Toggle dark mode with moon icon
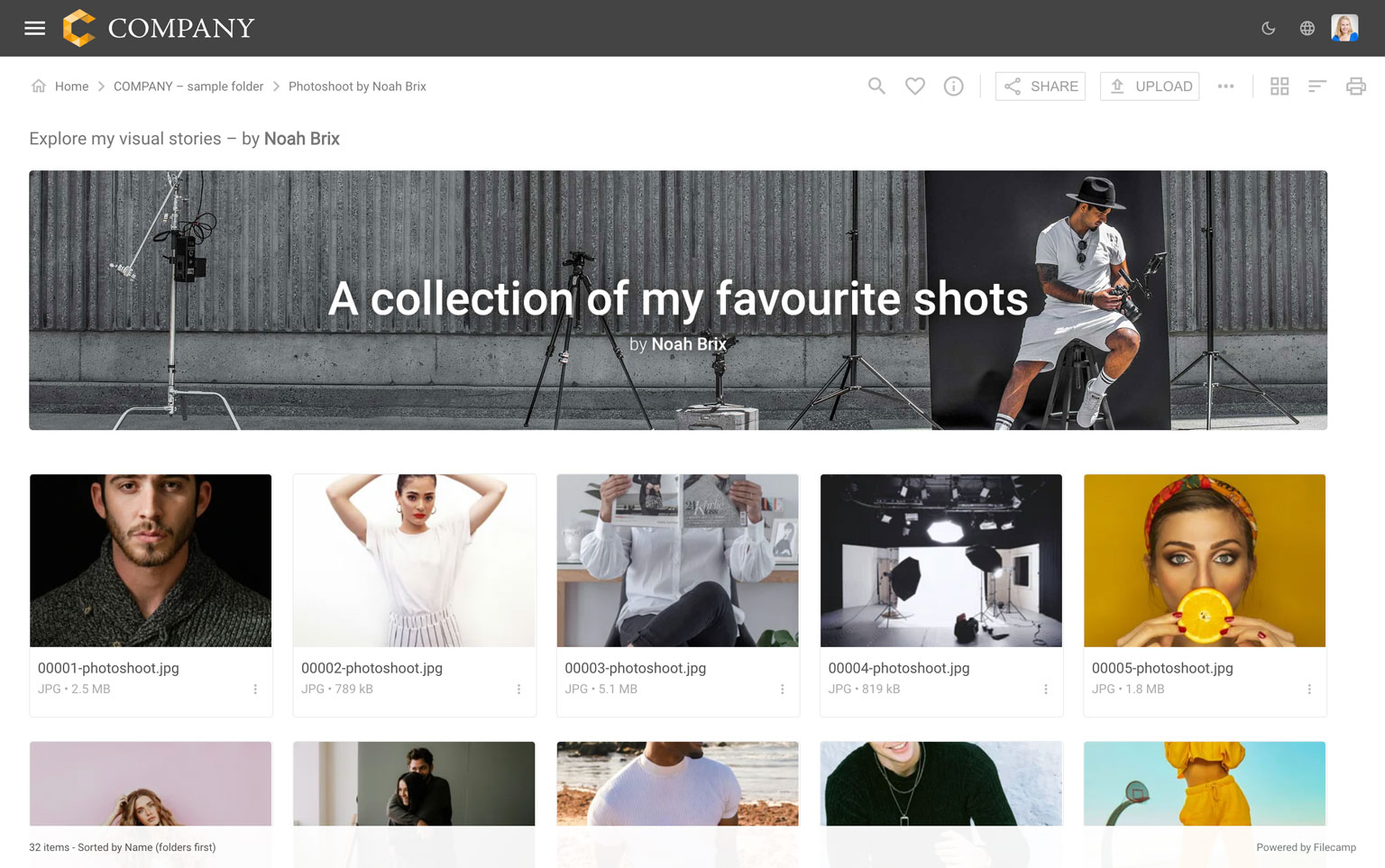The width and height of the screenshot is (1385, 868). tap(1268, 28)
